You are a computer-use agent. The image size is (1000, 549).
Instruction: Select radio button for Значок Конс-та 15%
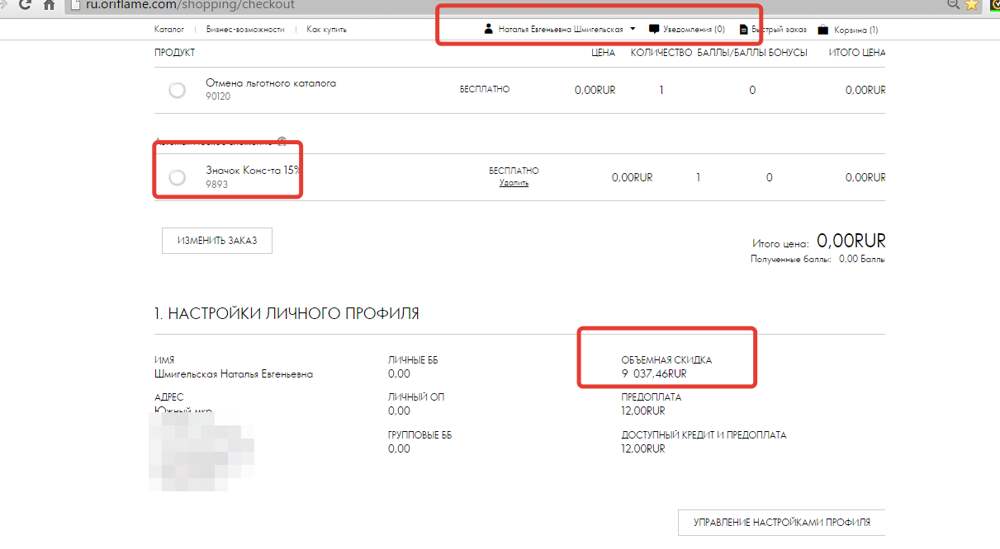pos(177,177)
